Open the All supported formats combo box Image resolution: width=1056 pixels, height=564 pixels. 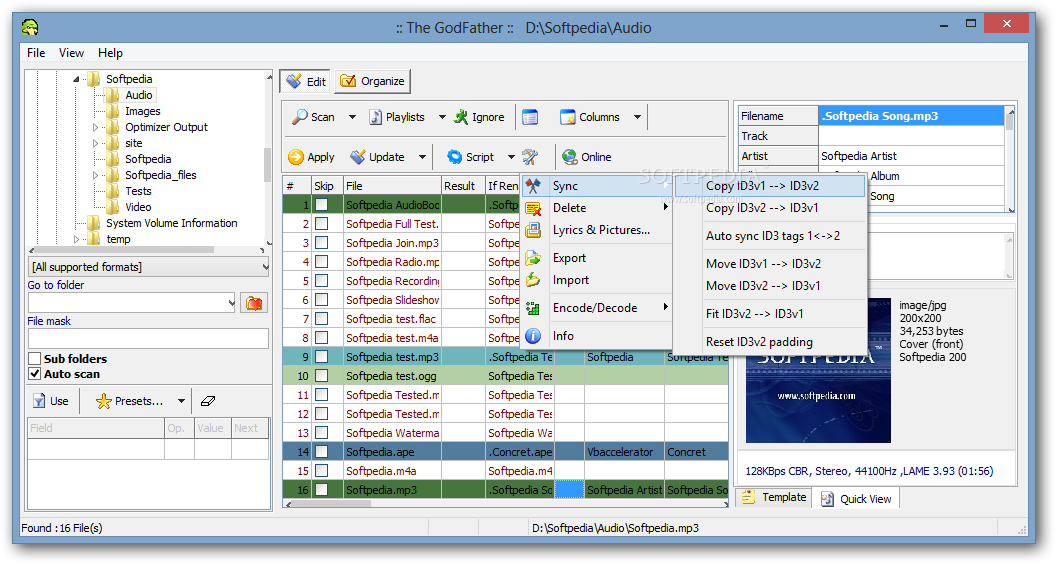[148, 267]
